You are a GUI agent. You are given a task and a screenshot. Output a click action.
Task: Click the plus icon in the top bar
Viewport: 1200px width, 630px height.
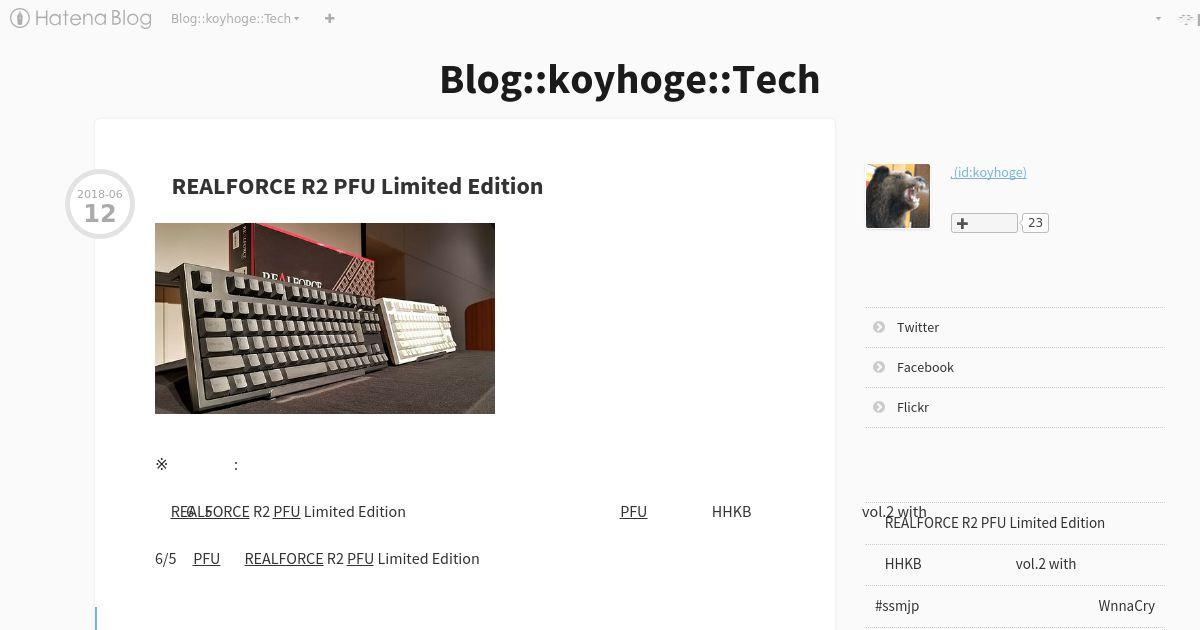[x=329, y=18]
